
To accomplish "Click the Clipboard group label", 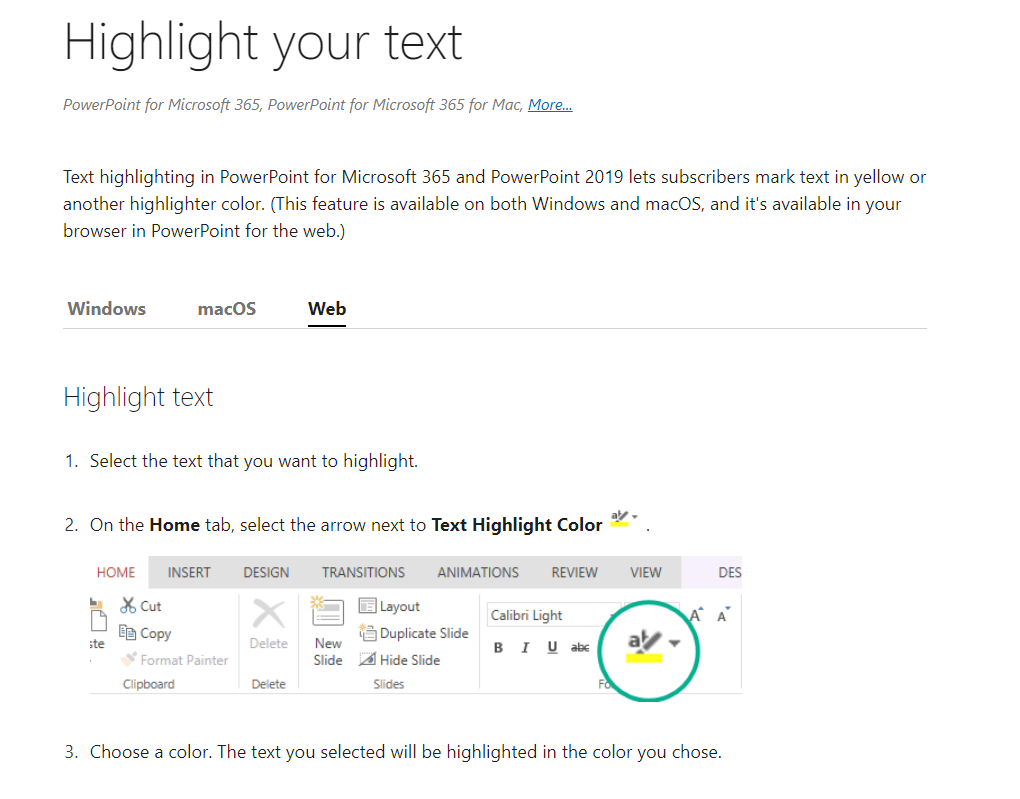I will (148, 684).
